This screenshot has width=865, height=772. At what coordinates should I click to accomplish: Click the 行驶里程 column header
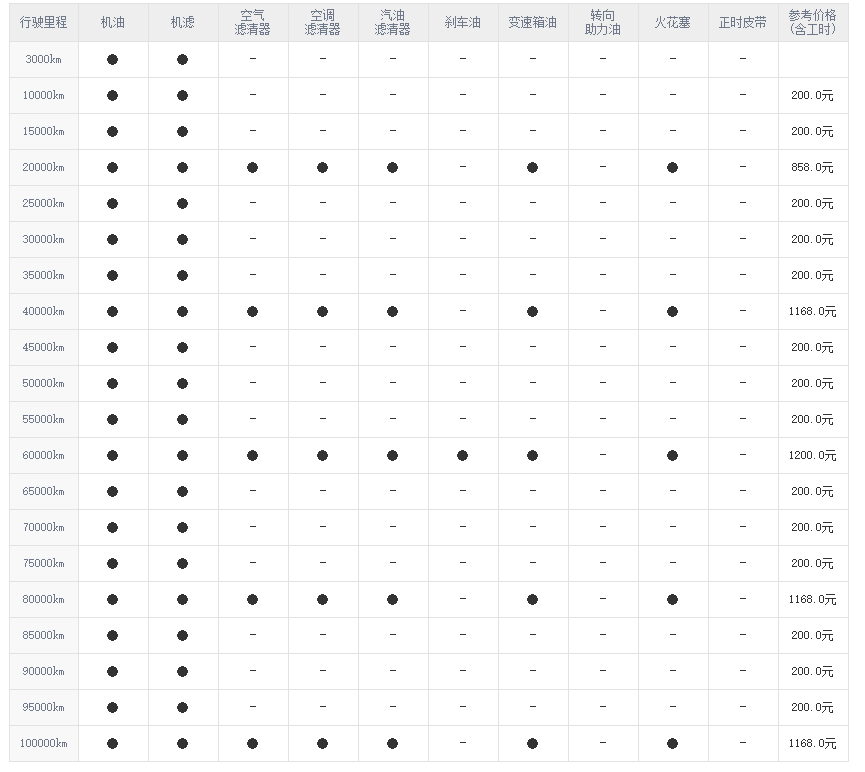click(43, 23)
